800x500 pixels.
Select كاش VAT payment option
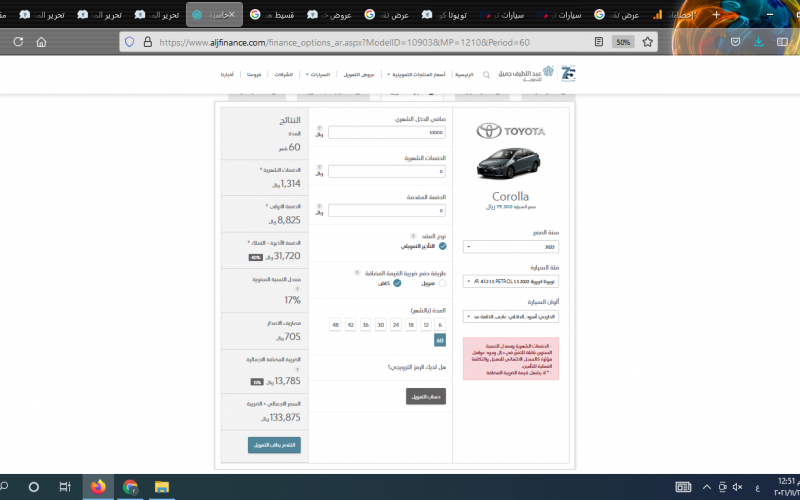coord(397,283)
